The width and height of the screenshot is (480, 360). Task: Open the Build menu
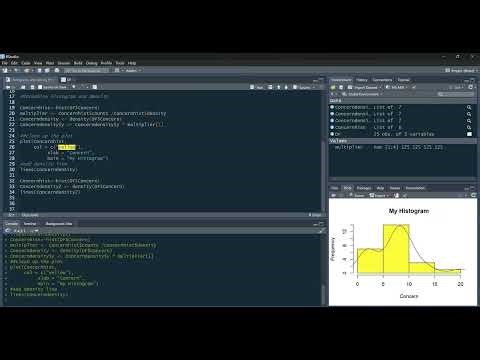click(x=78, y=63)
